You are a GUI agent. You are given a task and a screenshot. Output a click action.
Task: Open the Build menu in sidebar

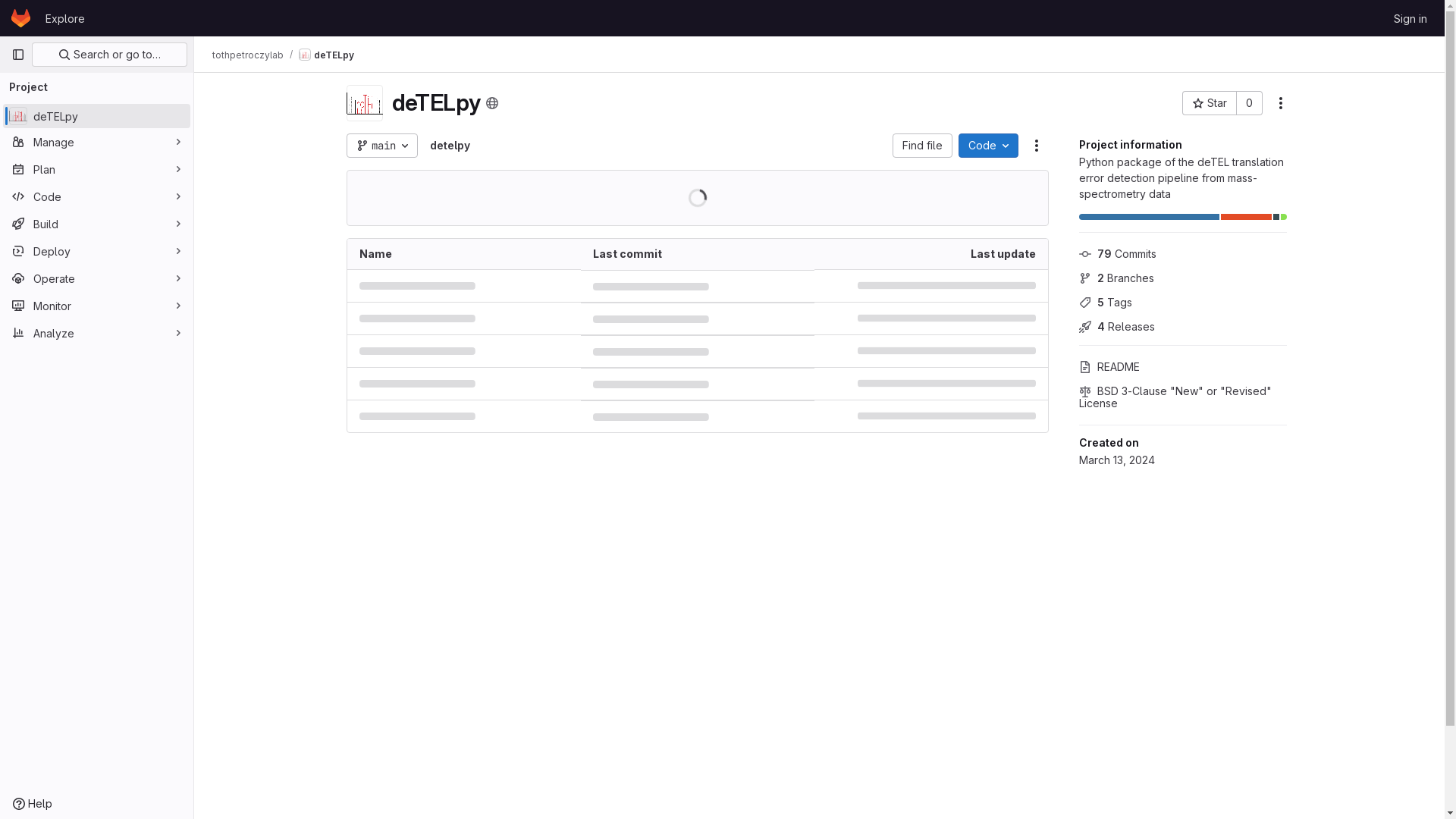[97, 224]
